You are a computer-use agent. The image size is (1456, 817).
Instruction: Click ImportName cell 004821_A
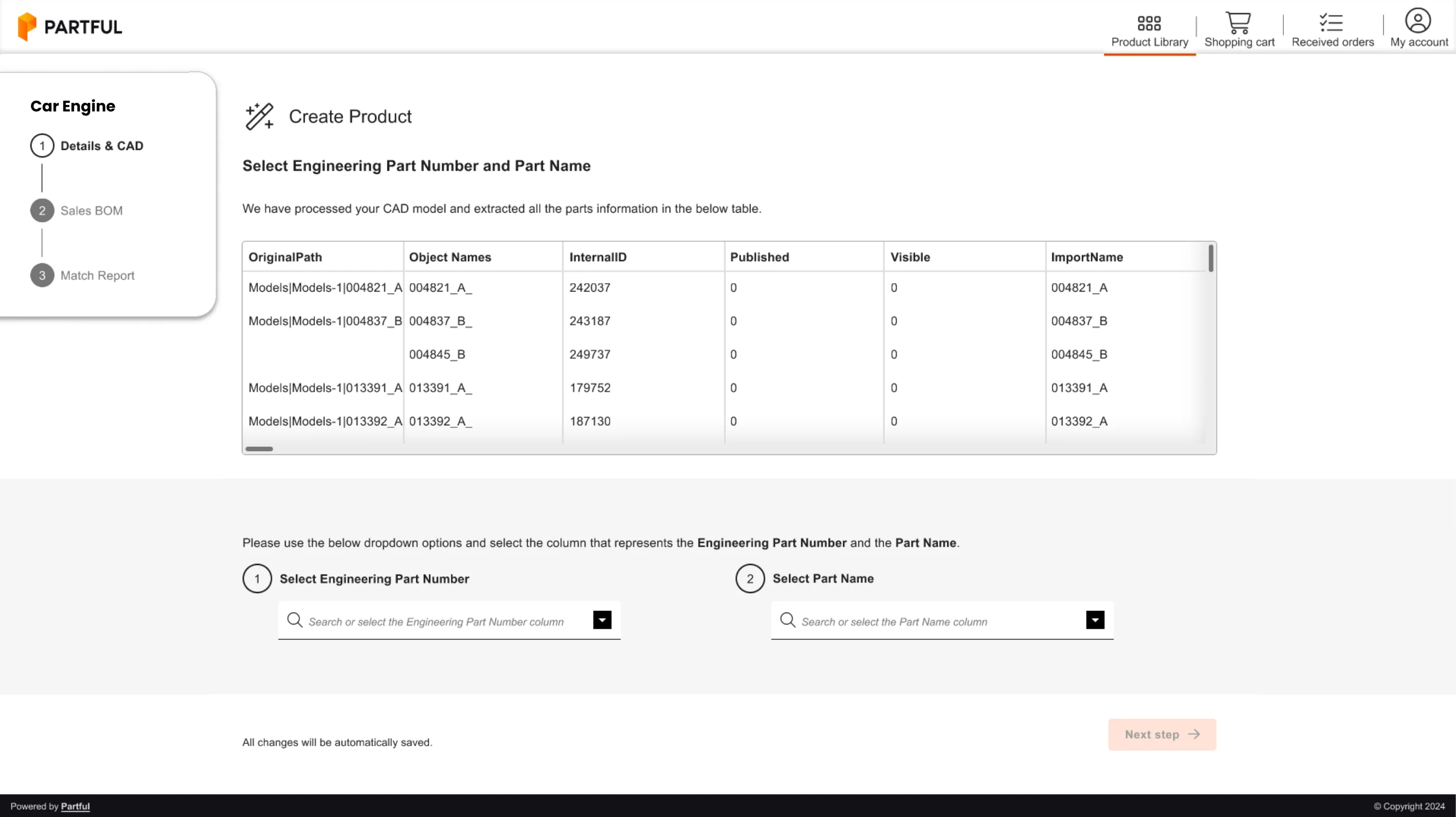(1079, 288)
